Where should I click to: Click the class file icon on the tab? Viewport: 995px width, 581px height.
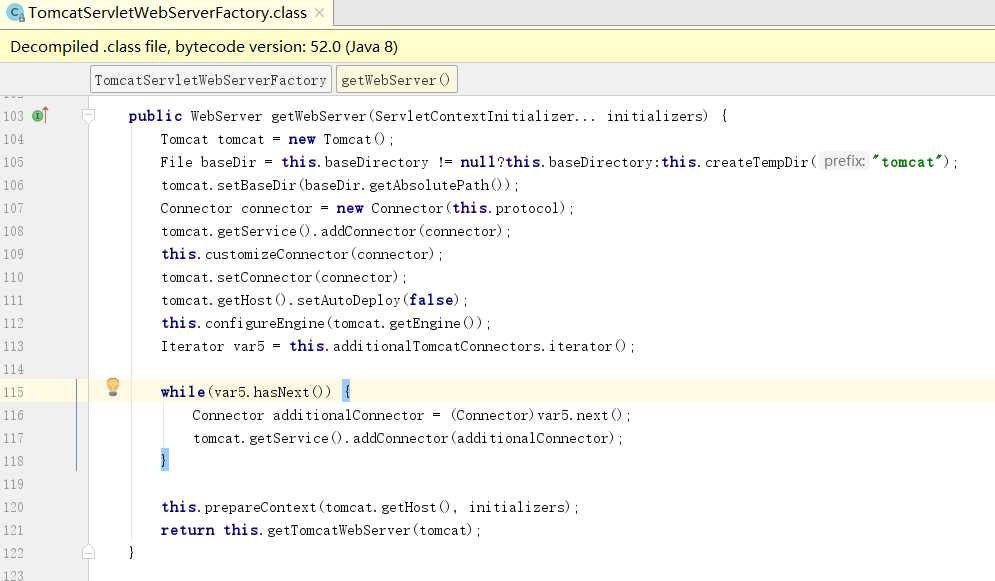pos(15,13)
